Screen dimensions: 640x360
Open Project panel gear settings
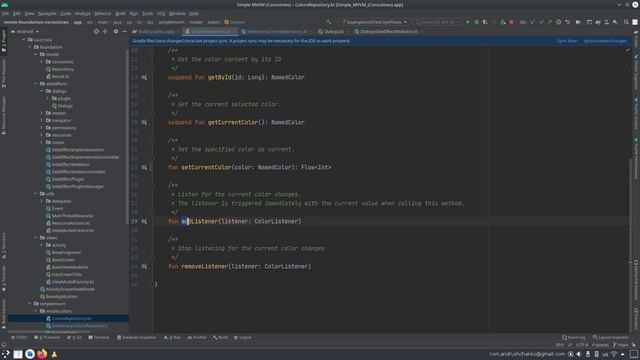click(116, 31)
